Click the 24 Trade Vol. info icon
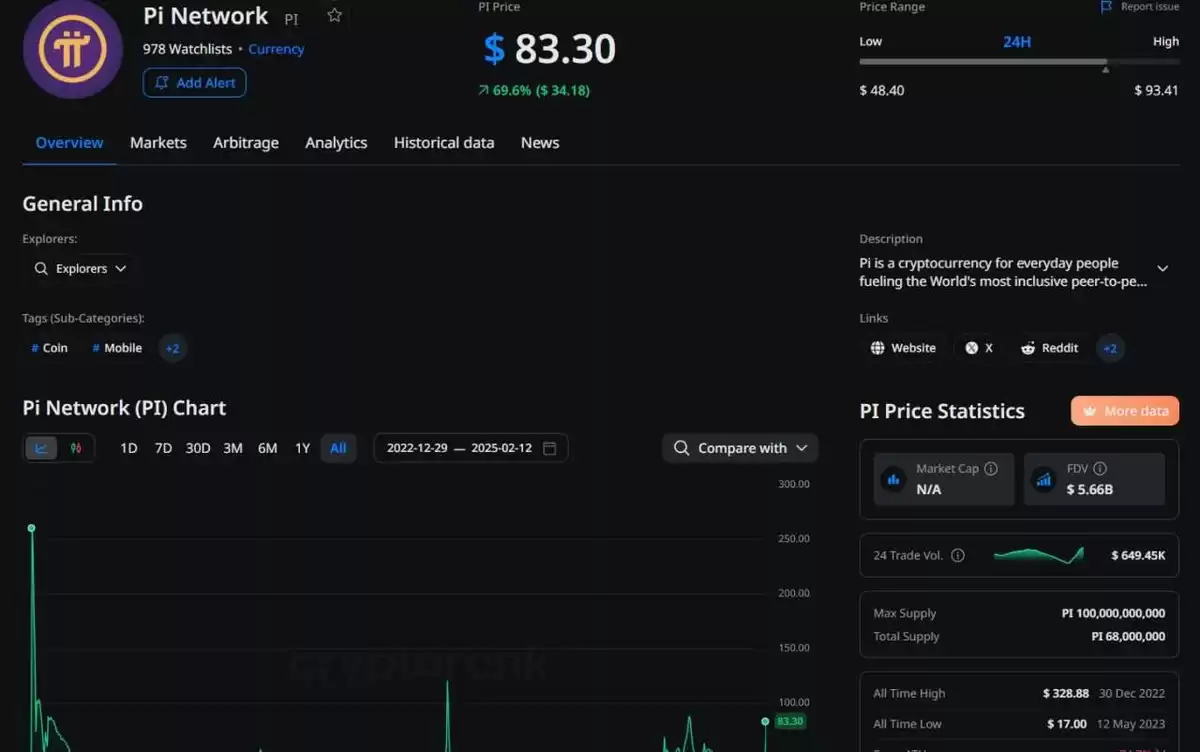The image size is (1200, 752). point(958,555)
